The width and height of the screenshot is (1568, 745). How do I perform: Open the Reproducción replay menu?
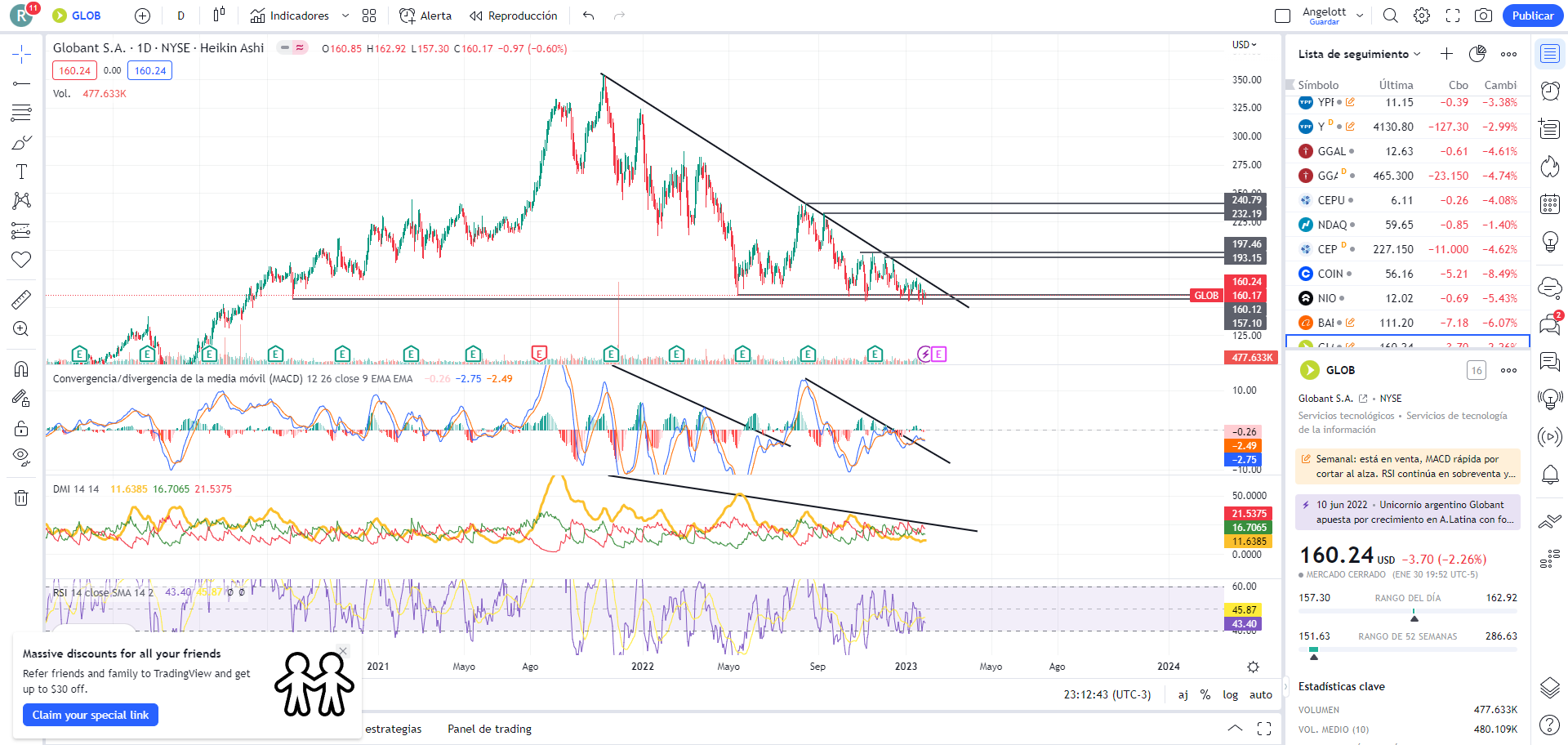click(514, 16)
